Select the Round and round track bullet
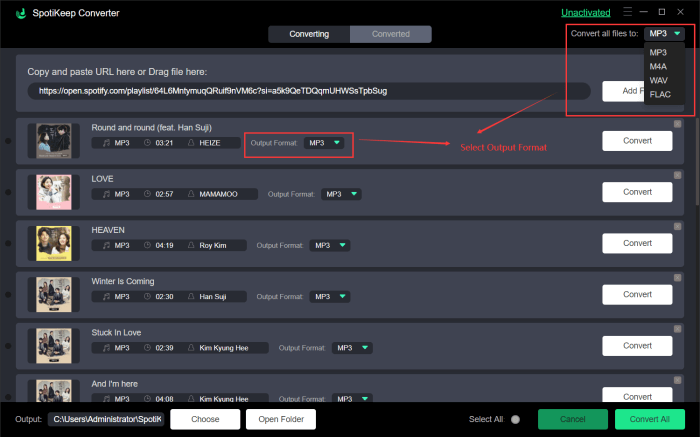Viewport: 700px width, 437px height. tap(8, 141)
